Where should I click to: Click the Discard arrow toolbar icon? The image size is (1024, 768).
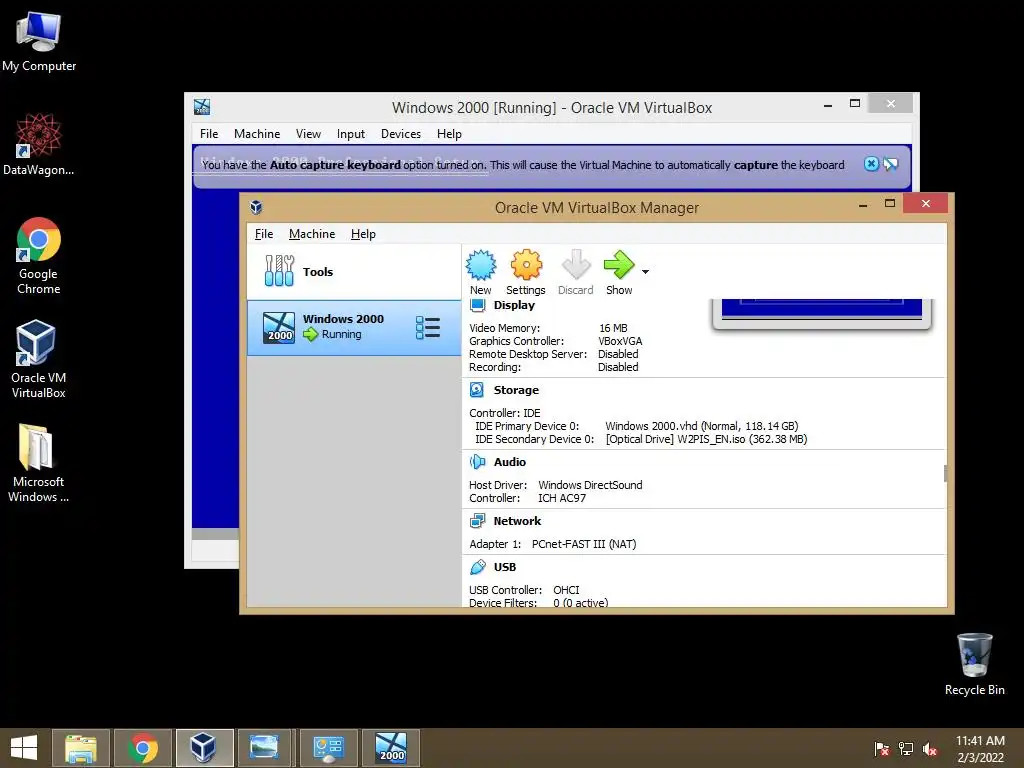pyautogui.click(x=575, y=265)
